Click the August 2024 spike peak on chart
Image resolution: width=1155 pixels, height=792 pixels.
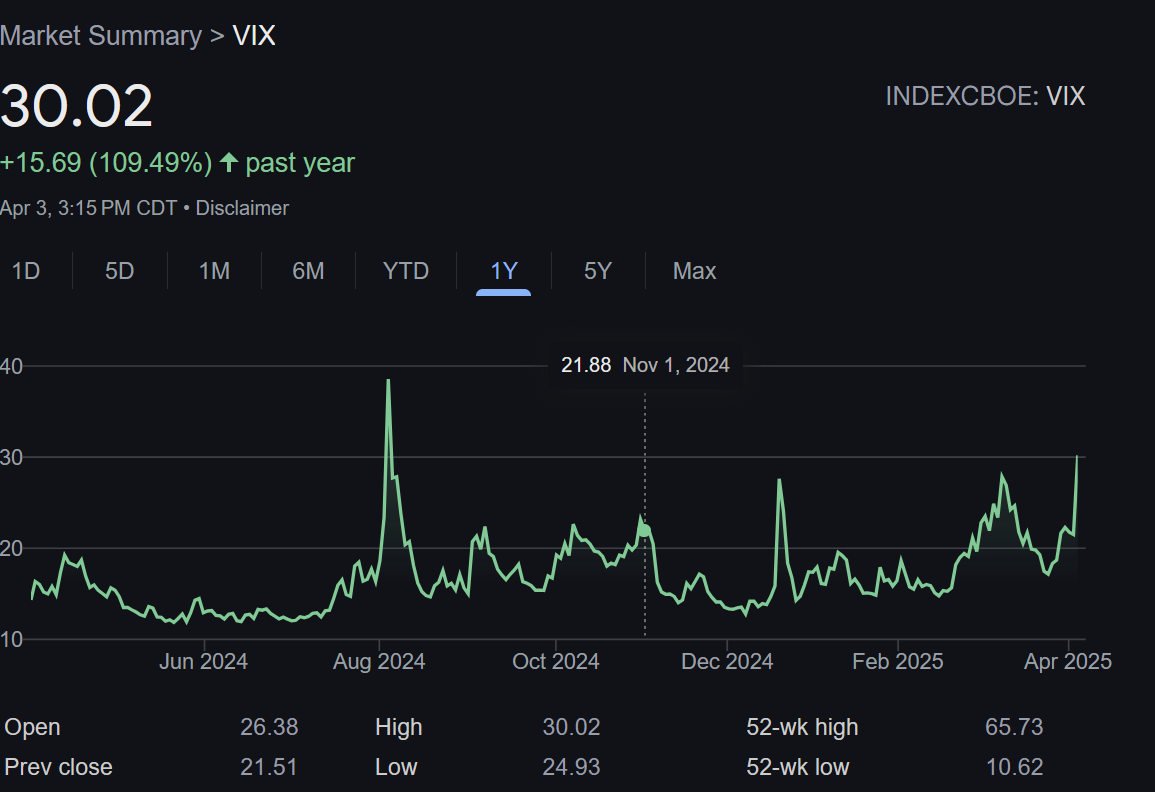coord(388,381)
